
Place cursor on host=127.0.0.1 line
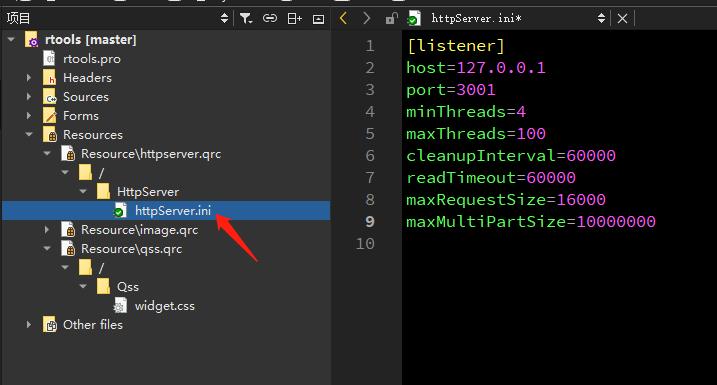(x=476, y=68)
